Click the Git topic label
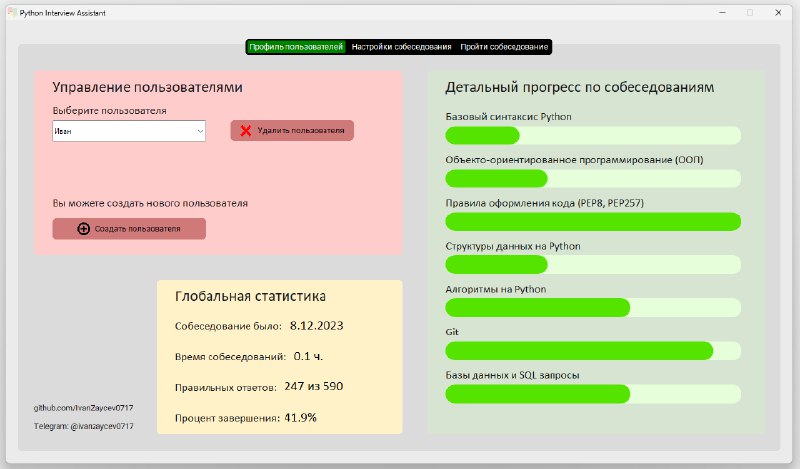The width and height of the screenshot is (800, 469). point(452,332)
